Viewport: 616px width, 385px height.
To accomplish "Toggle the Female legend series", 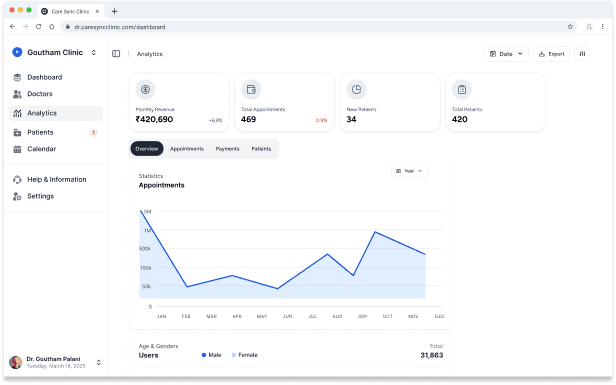I will (244, 355).
